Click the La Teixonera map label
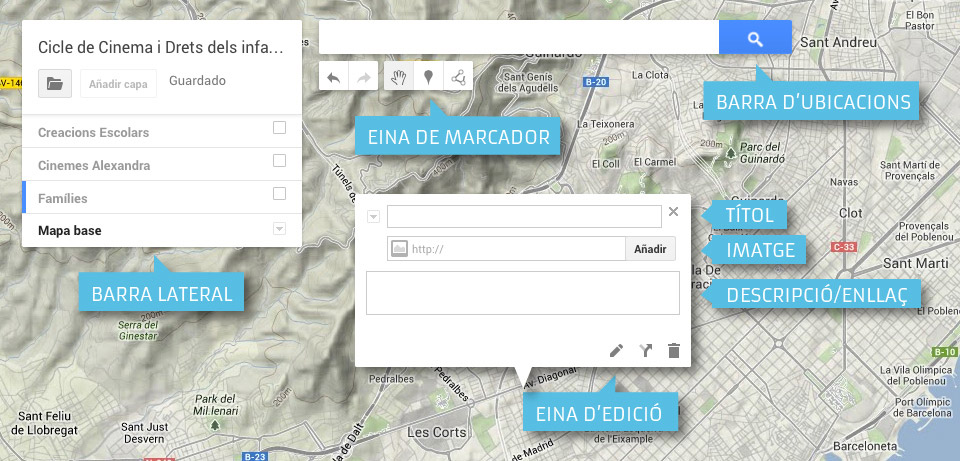Image resolution: width=960 pixels, height=461 pixels. click(x=606, y=124)
